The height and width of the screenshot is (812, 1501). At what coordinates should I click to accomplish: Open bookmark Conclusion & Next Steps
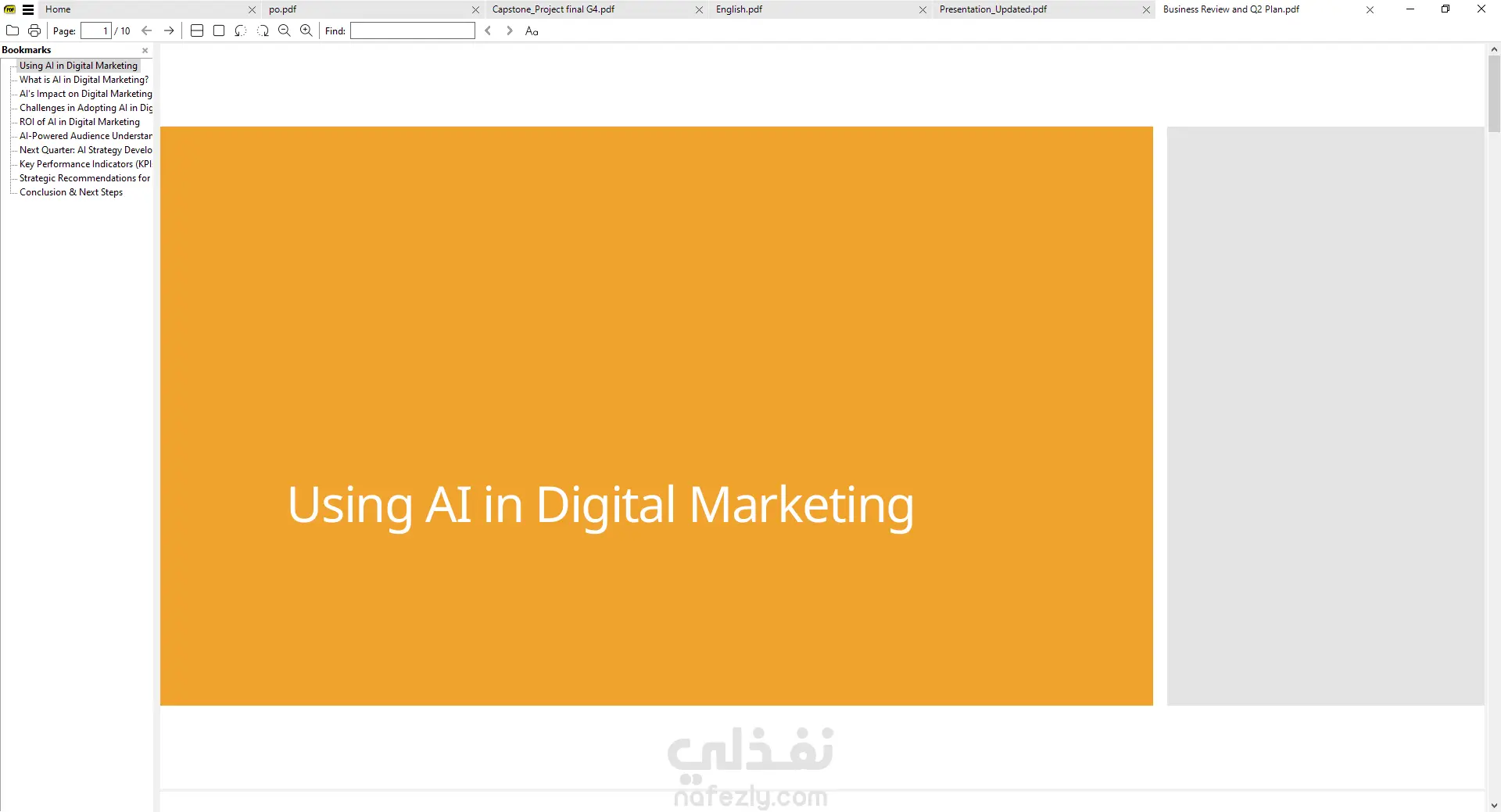71,192
